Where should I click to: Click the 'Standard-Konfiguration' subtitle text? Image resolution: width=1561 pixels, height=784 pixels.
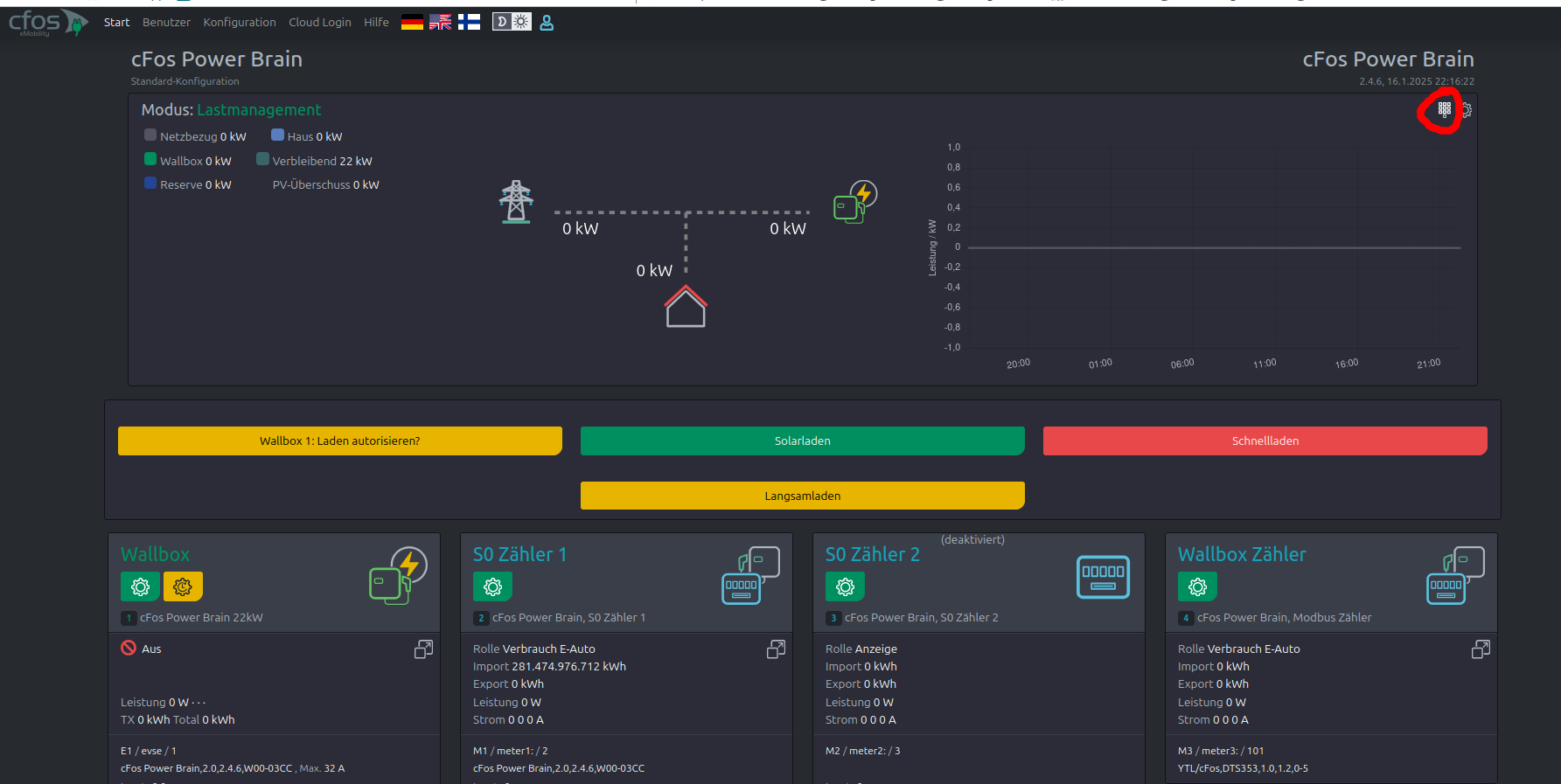pos(185,81)
